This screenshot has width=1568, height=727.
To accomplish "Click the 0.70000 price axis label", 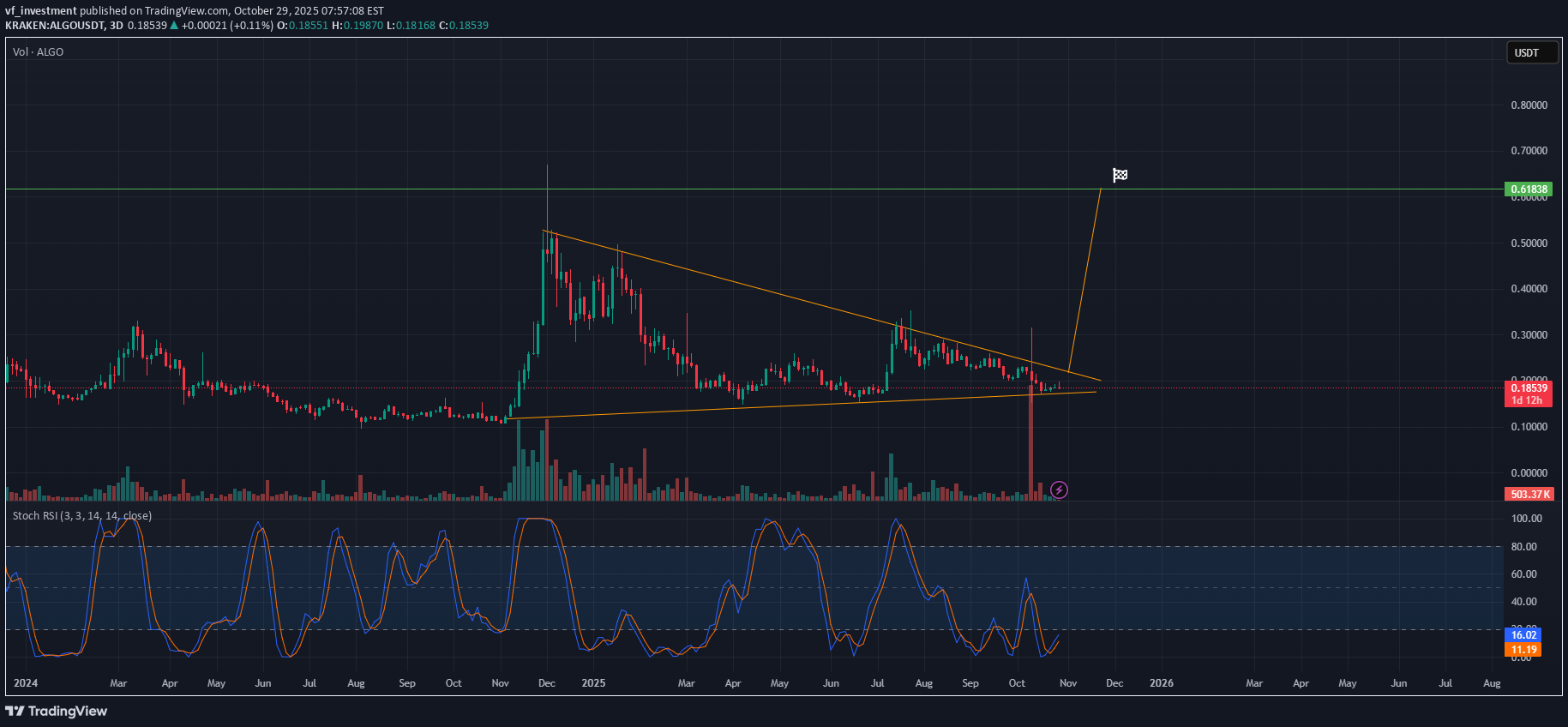I will coord(1529,151).
